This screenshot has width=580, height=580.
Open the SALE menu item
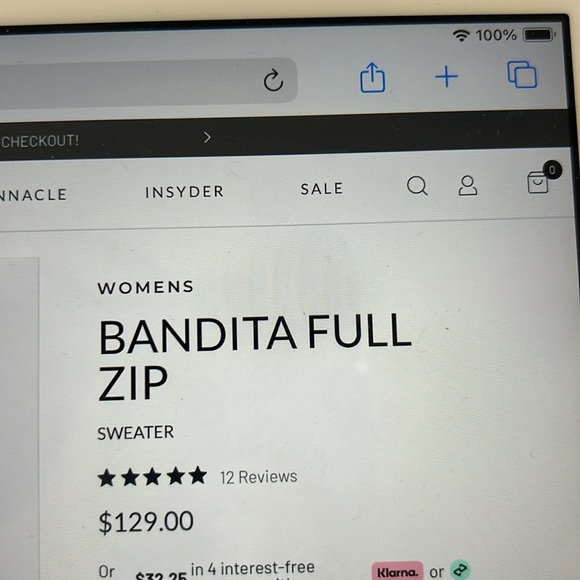point(322,189)
